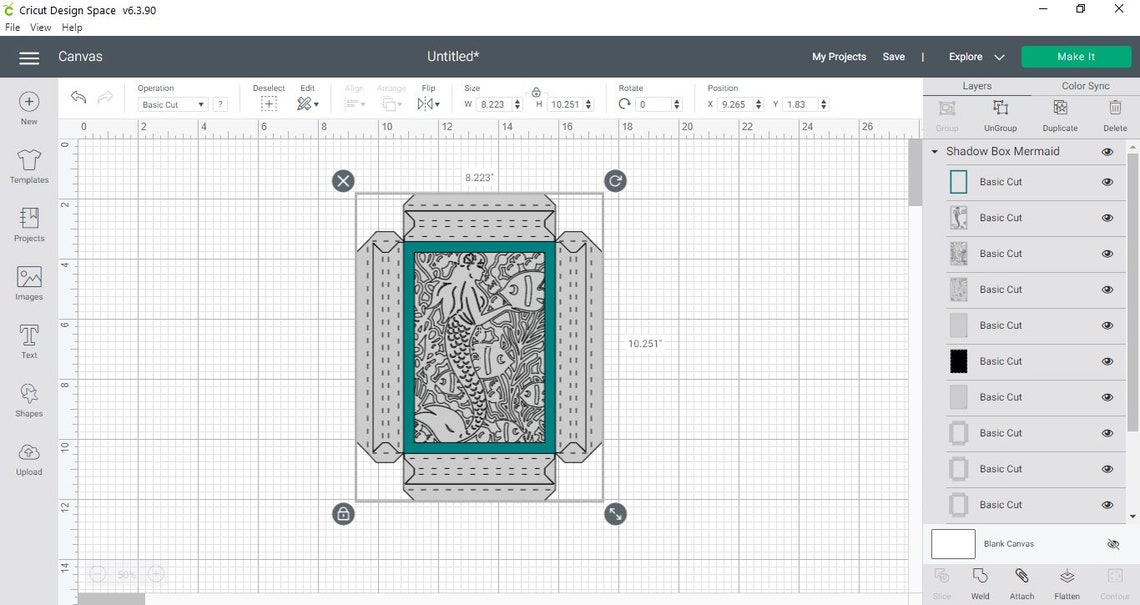This screenshot has width=1140, height=605.
Task: Collapse the Shadow Box Mermaid group
Action: pyautogui.click(x=934, y=151)
